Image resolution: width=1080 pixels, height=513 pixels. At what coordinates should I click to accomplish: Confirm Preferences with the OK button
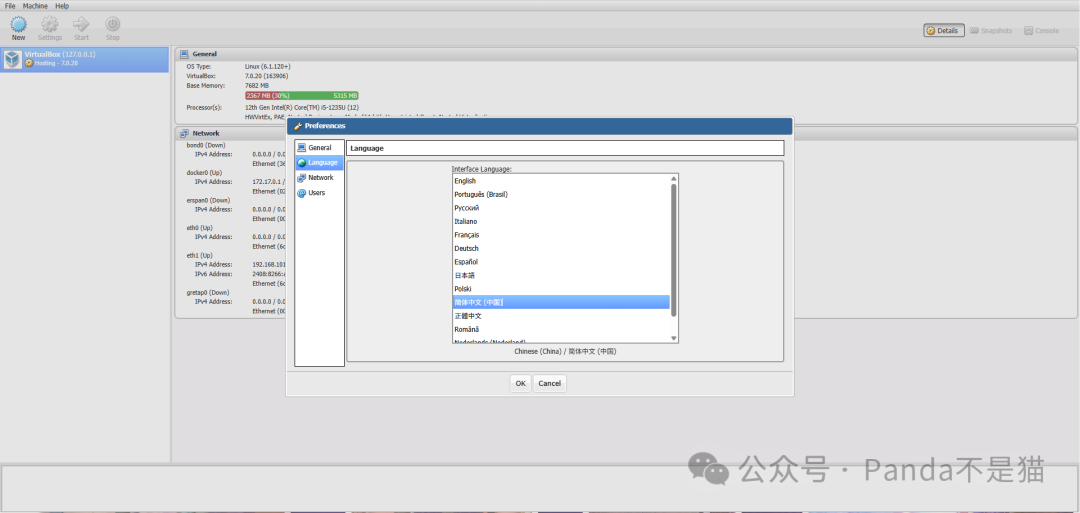point(520,384)
